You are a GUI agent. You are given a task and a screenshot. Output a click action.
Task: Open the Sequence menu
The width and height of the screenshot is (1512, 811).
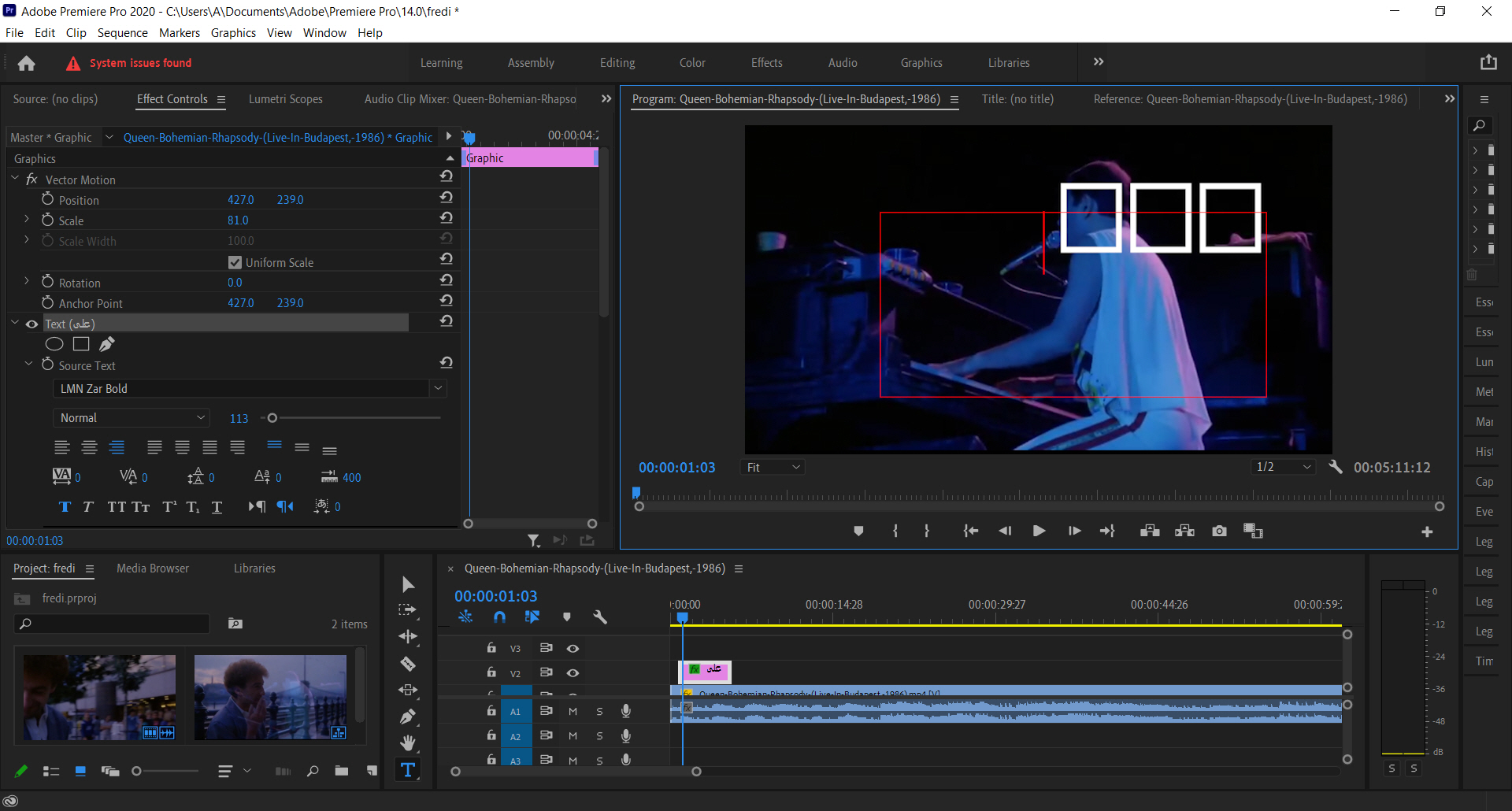click(x=122, y=32)
